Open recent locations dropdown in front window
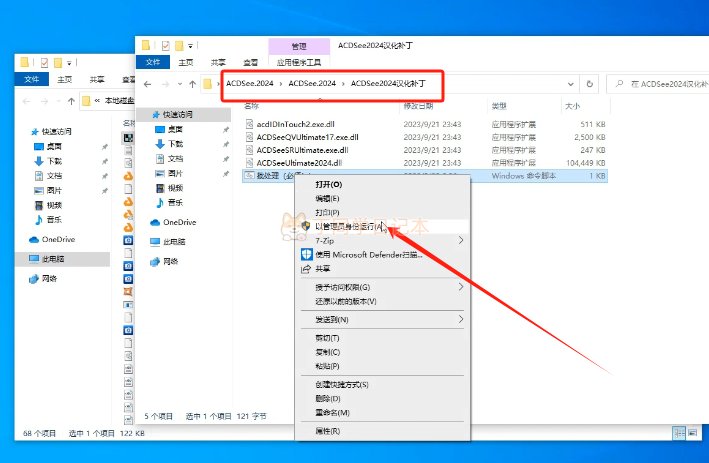 (x=180, y=84)
